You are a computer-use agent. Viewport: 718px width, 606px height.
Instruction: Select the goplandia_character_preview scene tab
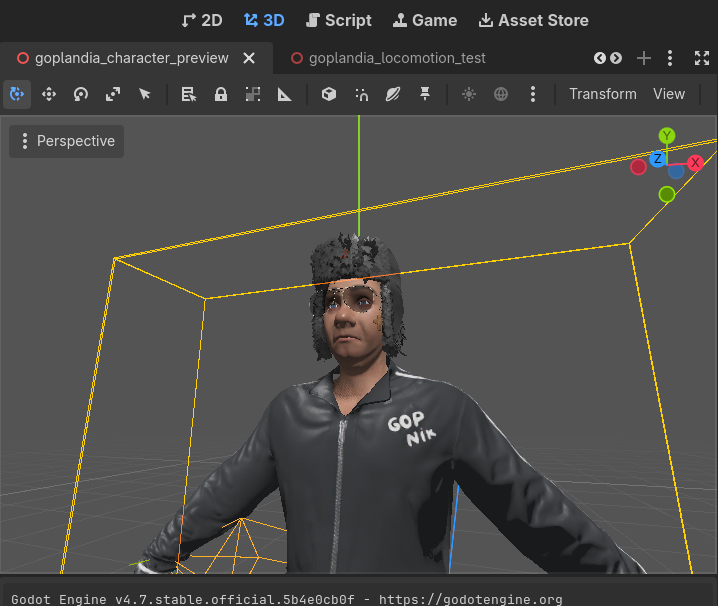click(x=131, y=58)
